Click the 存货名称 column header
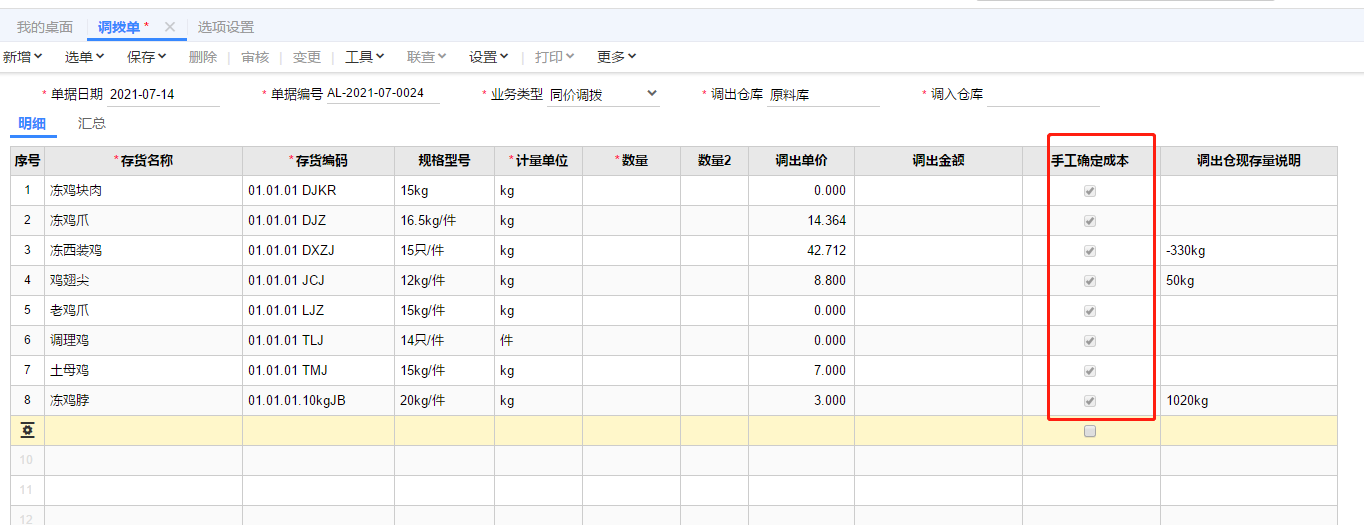 [x=144, y=161]
